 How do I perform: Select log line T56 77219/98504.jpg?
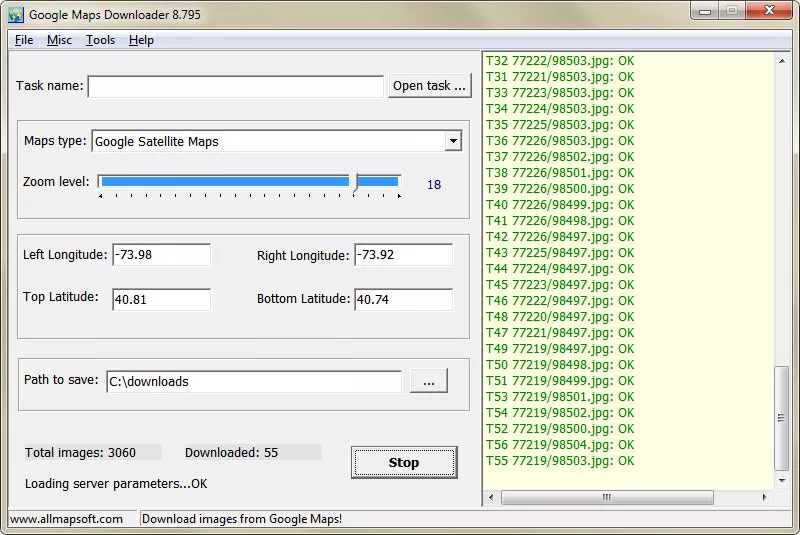pyautogui.click(x=560, y=445)
